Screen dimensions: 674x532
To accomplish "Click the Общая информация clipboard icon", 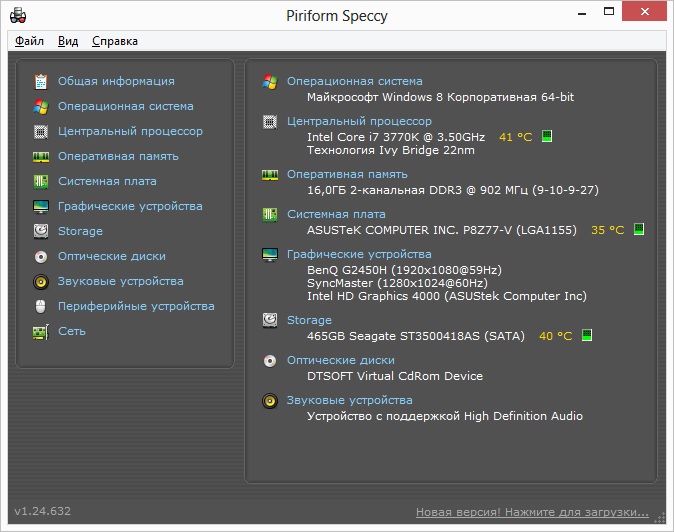I will (x=41, y=81).
